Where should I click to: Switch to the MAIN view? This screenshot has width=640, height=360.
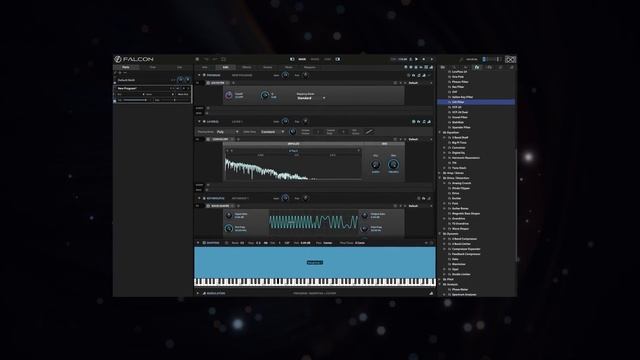pos(302,59)
